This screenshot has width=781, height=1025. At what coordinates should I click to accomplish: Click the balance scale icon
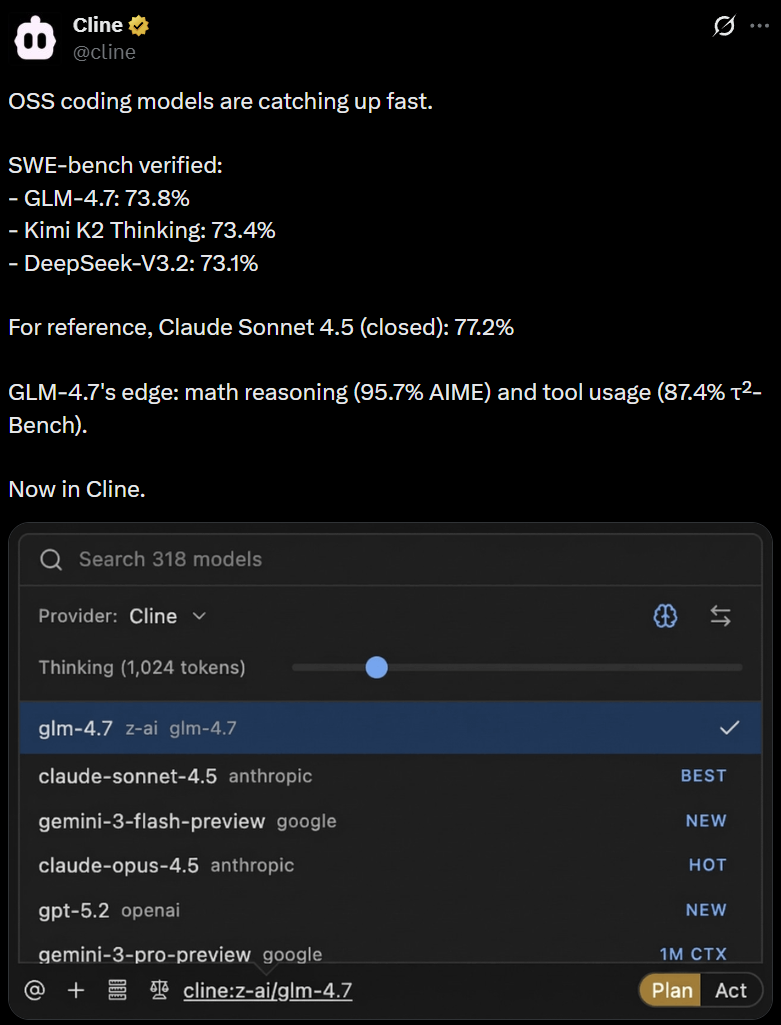point(159,990)
